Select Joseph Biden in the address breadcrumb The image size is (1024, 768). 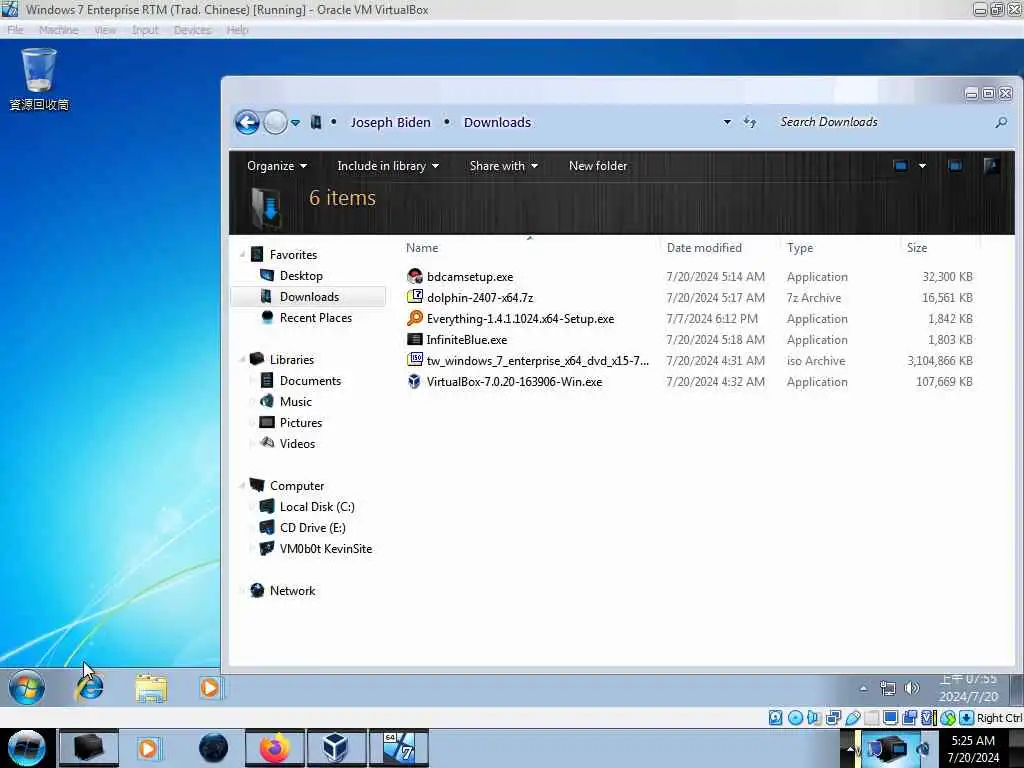[x=391, y=122]
